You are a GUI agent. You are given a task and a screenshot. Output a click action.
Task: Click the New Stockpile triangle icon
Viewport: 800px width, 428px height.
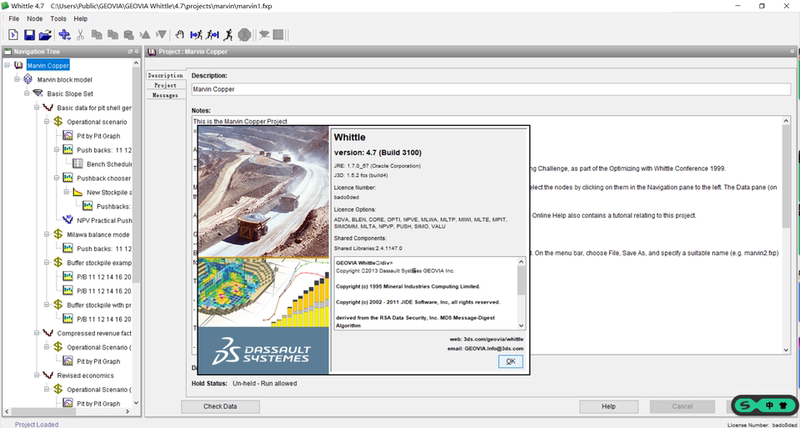click(x=78, y=192)
